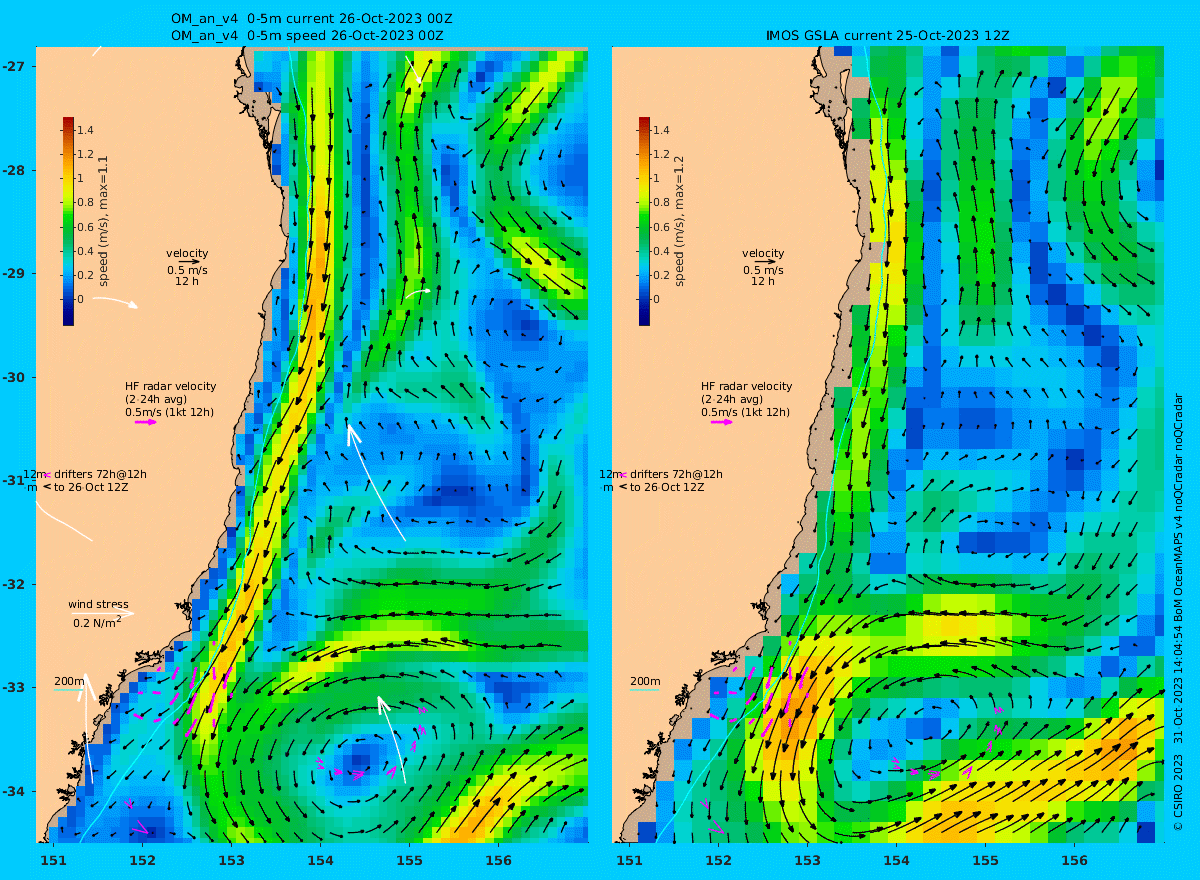Image resolution: width=1200 pixels, height=880 pixels.
Task: Click the left title line "OM_an_v4 0-5m speed 26-Oct-2023 00Z"
Action: 307,35
